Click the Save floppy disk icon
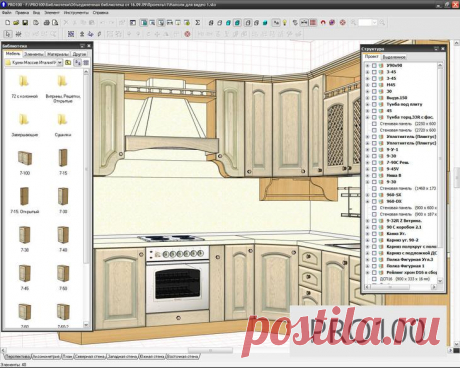460x368 pixels. 25,23
